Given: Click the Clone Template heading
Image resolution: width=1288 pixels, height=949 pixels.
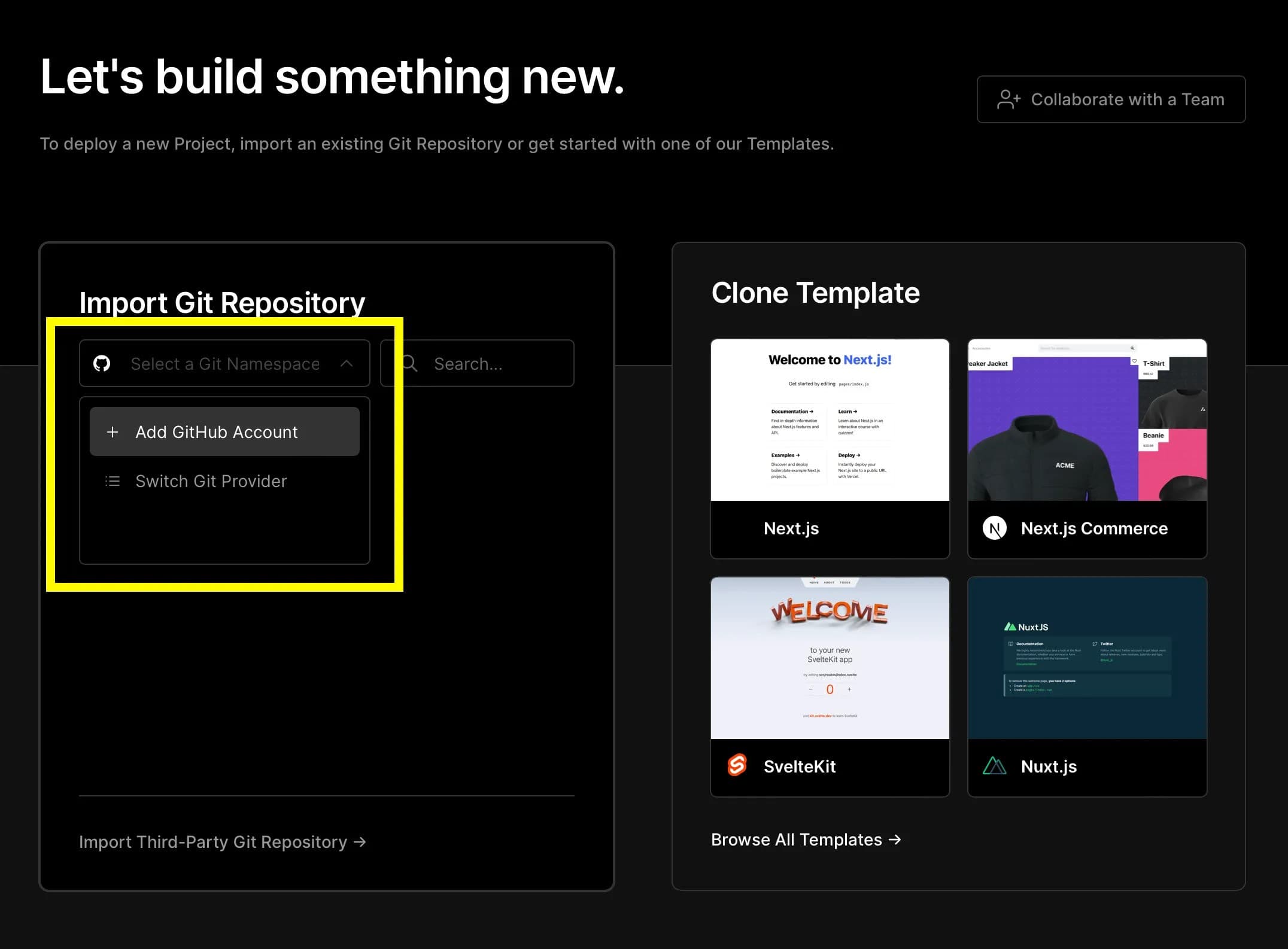Looking at the screenshot, I should [x=815, y=293].
